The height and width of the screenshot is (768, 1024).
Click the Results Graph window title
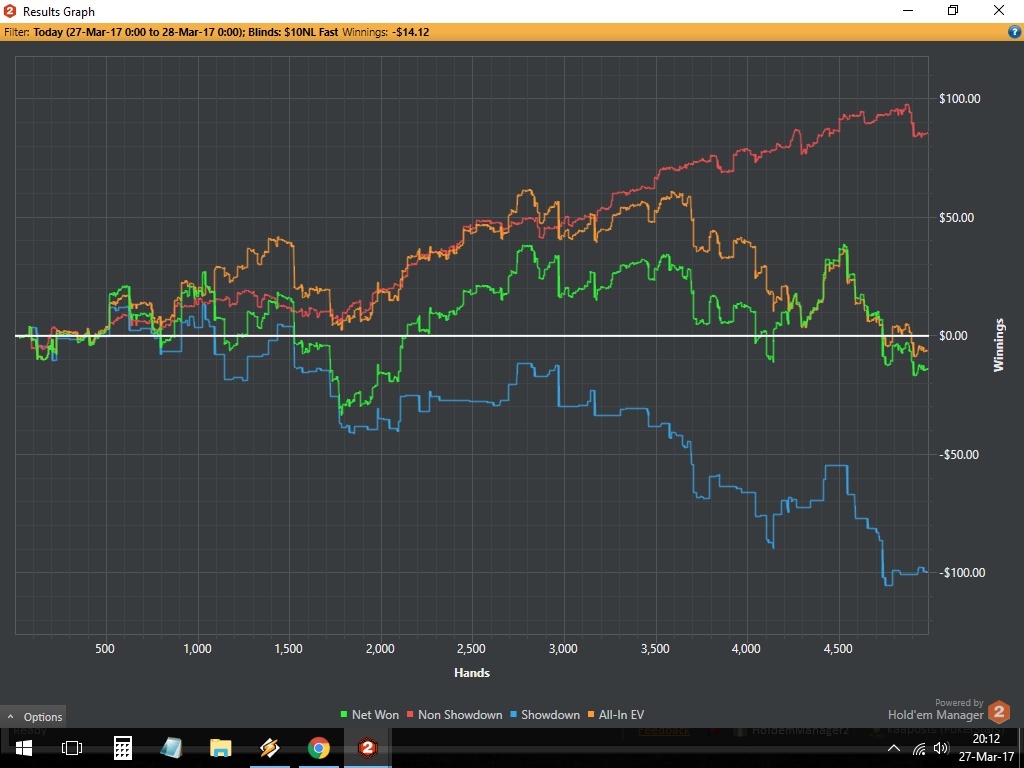[59, 11]
